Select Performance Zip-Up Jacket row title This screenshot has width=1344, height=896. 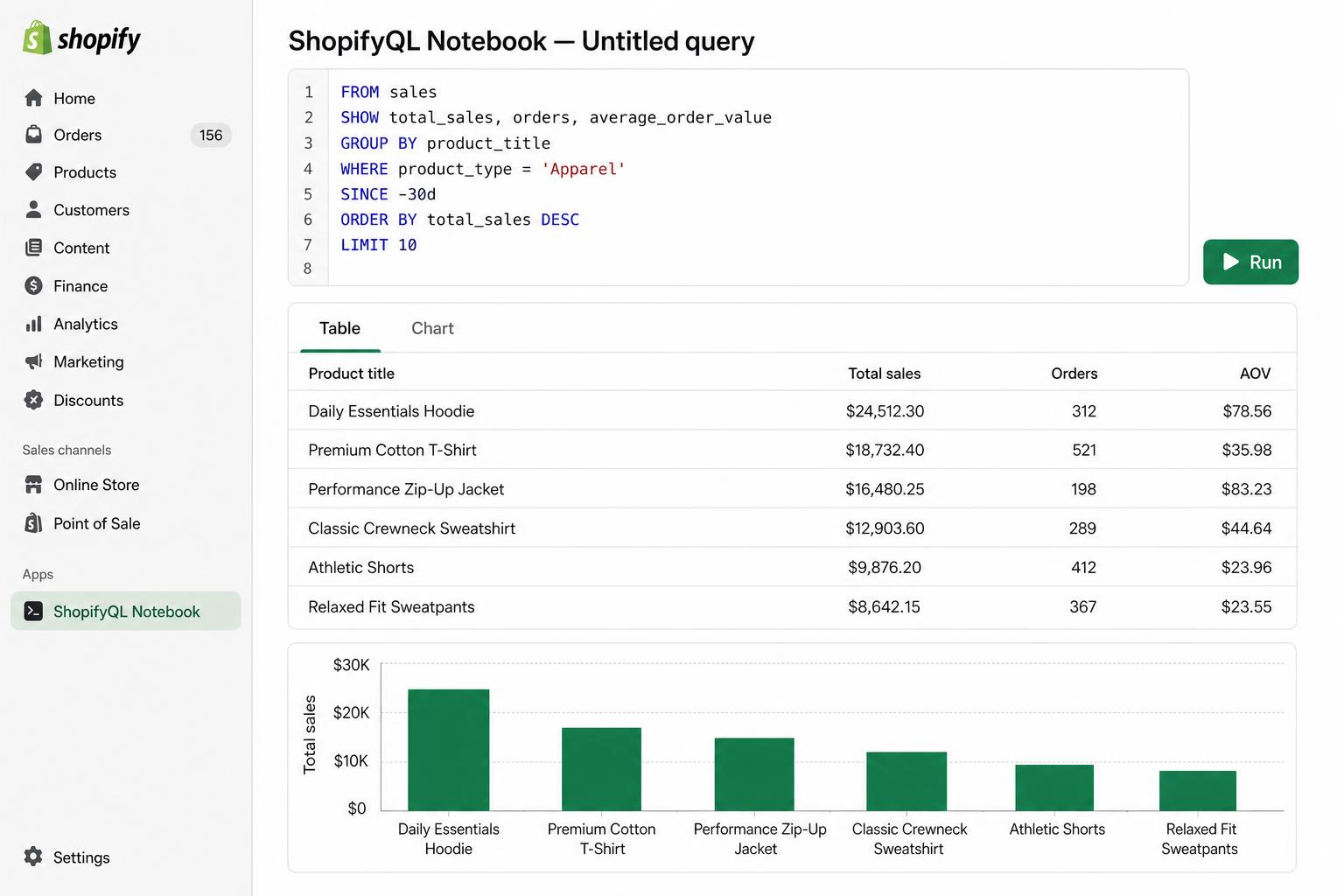point(406,489)
